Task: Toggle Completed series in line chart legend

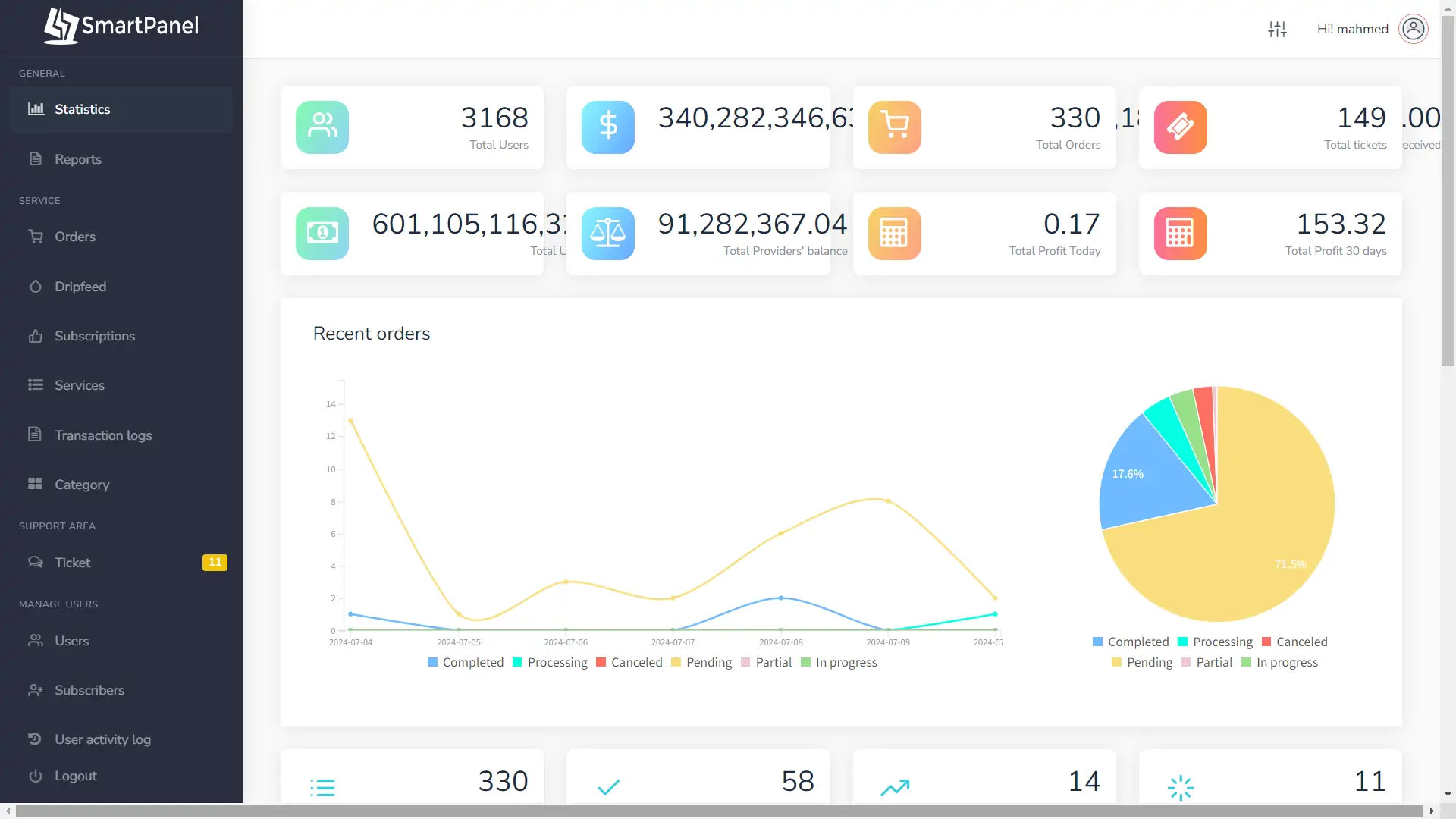Action: [465, 662]
